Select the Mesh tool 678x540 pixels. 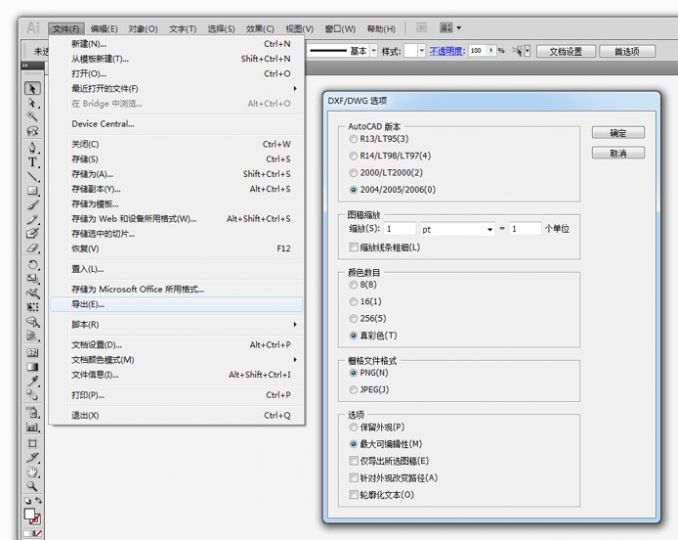click(32, 352)
